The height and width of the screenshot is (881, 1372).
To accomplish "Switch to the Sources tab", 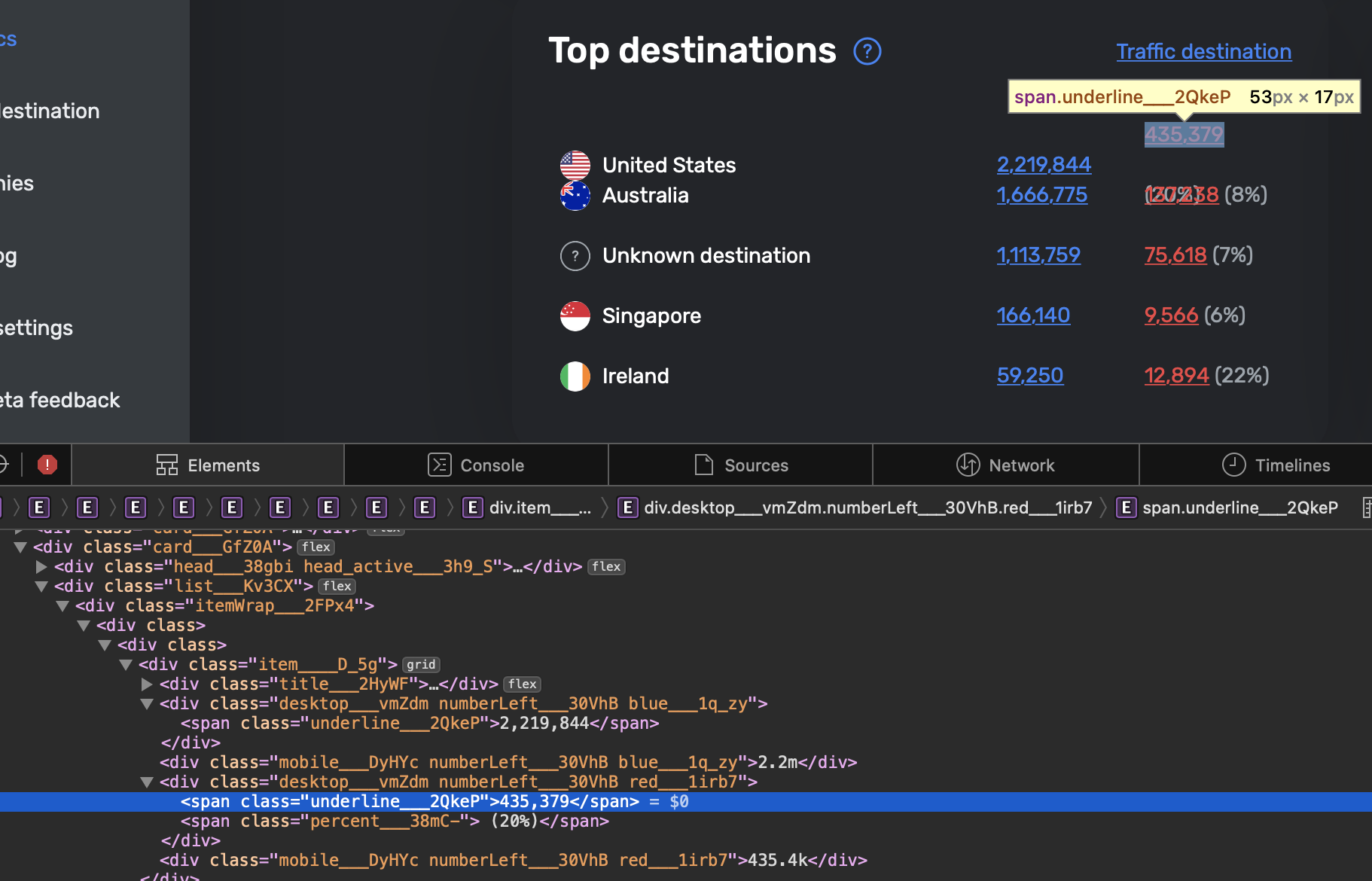I will pyautogui.click(x=741, y=465).
